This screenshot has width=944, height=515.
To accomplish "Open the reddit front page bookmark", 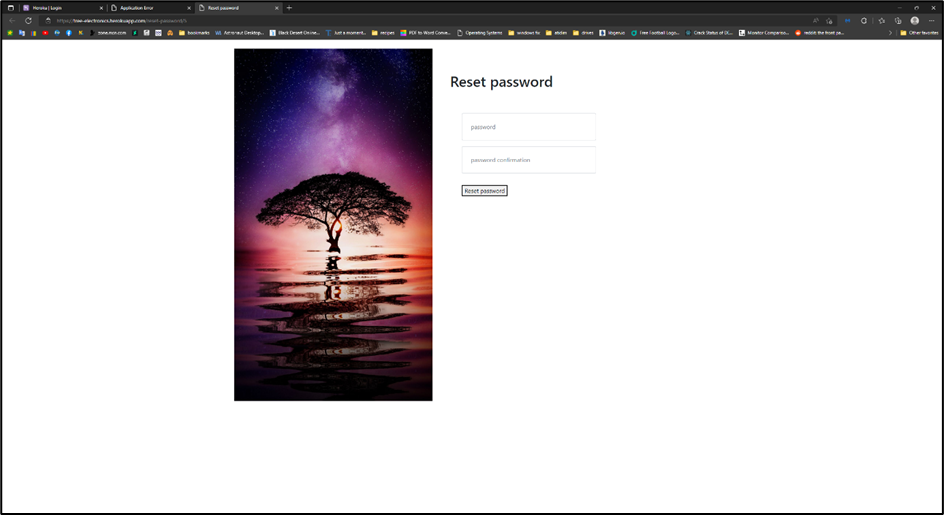I will pos(819,33).
